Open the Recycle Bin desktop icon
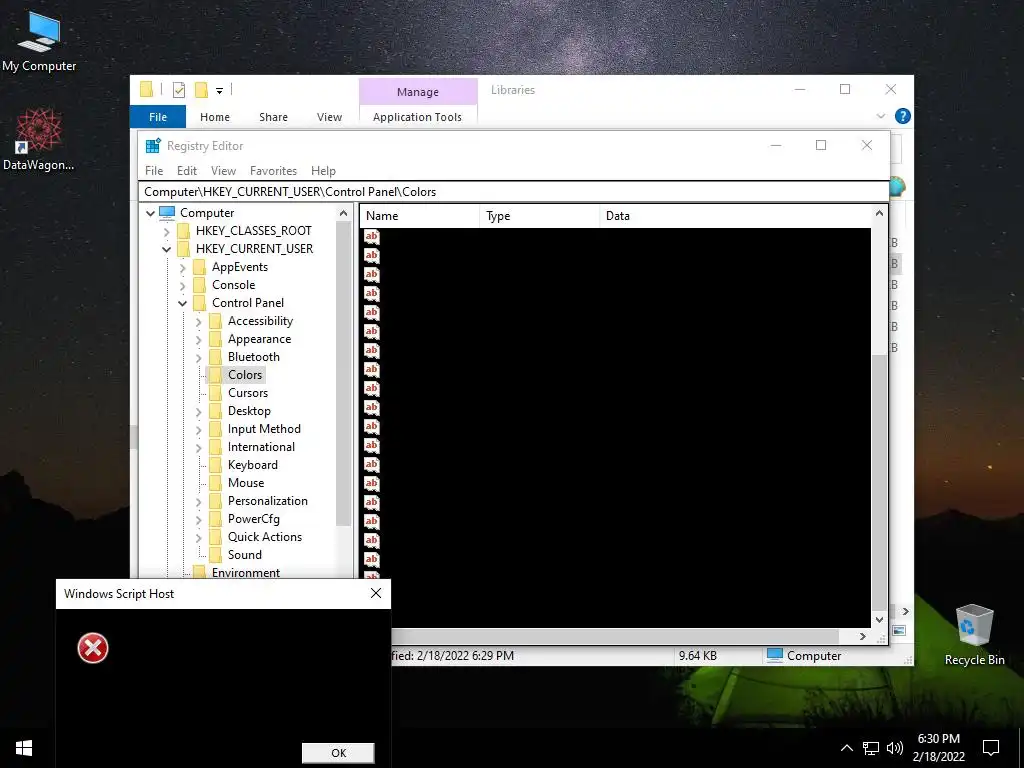The width and height of the screenshot is (1024, 768). [974, 635]
